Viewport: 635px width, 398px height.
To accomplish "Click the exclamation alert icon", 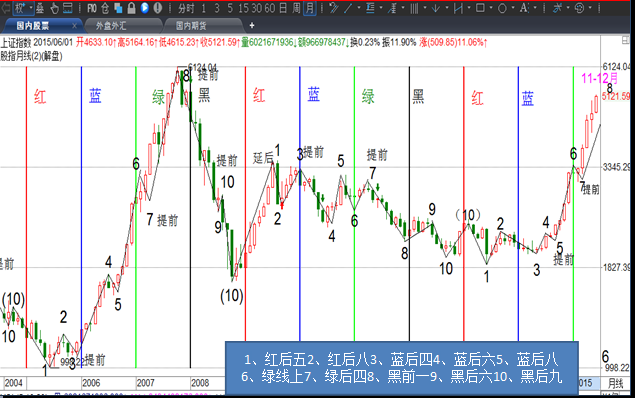I will click(x=158, y=8).
